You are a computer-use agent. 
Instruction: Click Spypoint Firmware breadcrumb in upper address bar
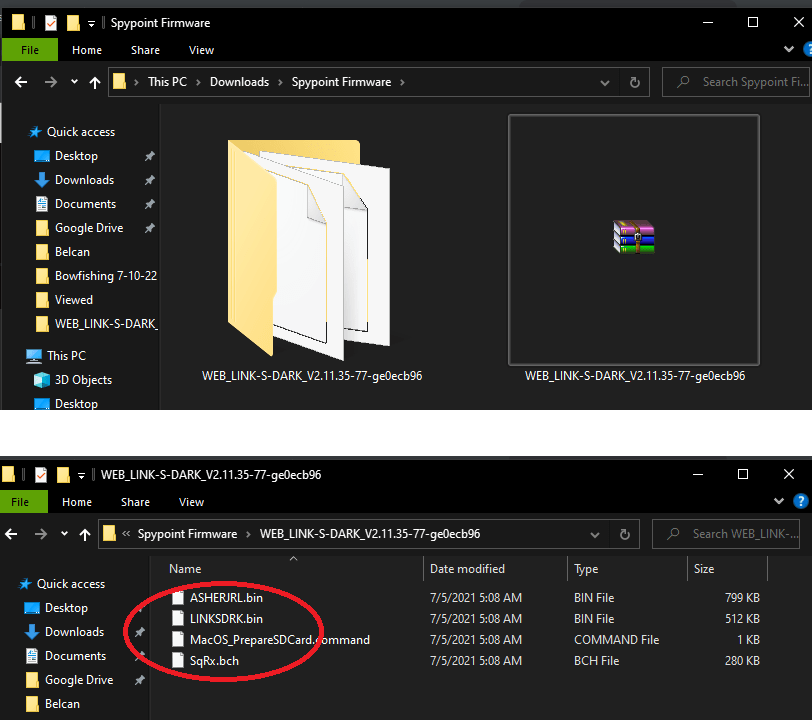click(341, 82)
